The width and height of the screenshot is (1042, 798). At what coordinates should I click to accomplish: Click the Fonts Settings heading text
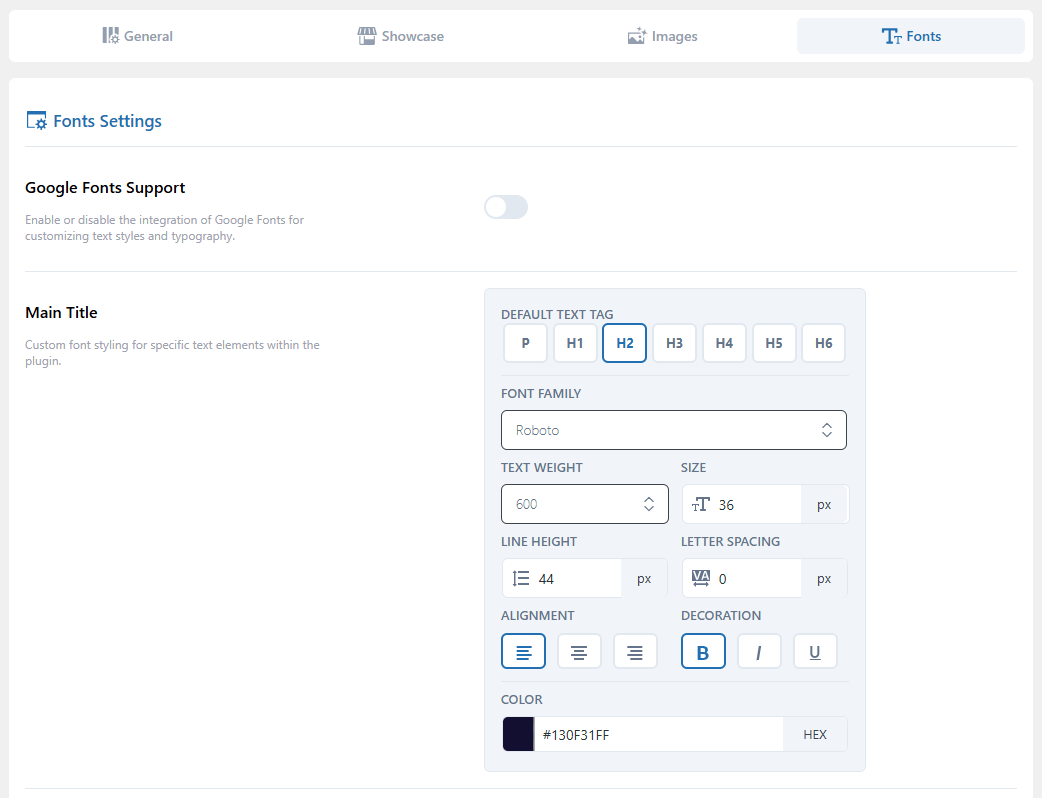click(x=108, y=121)
